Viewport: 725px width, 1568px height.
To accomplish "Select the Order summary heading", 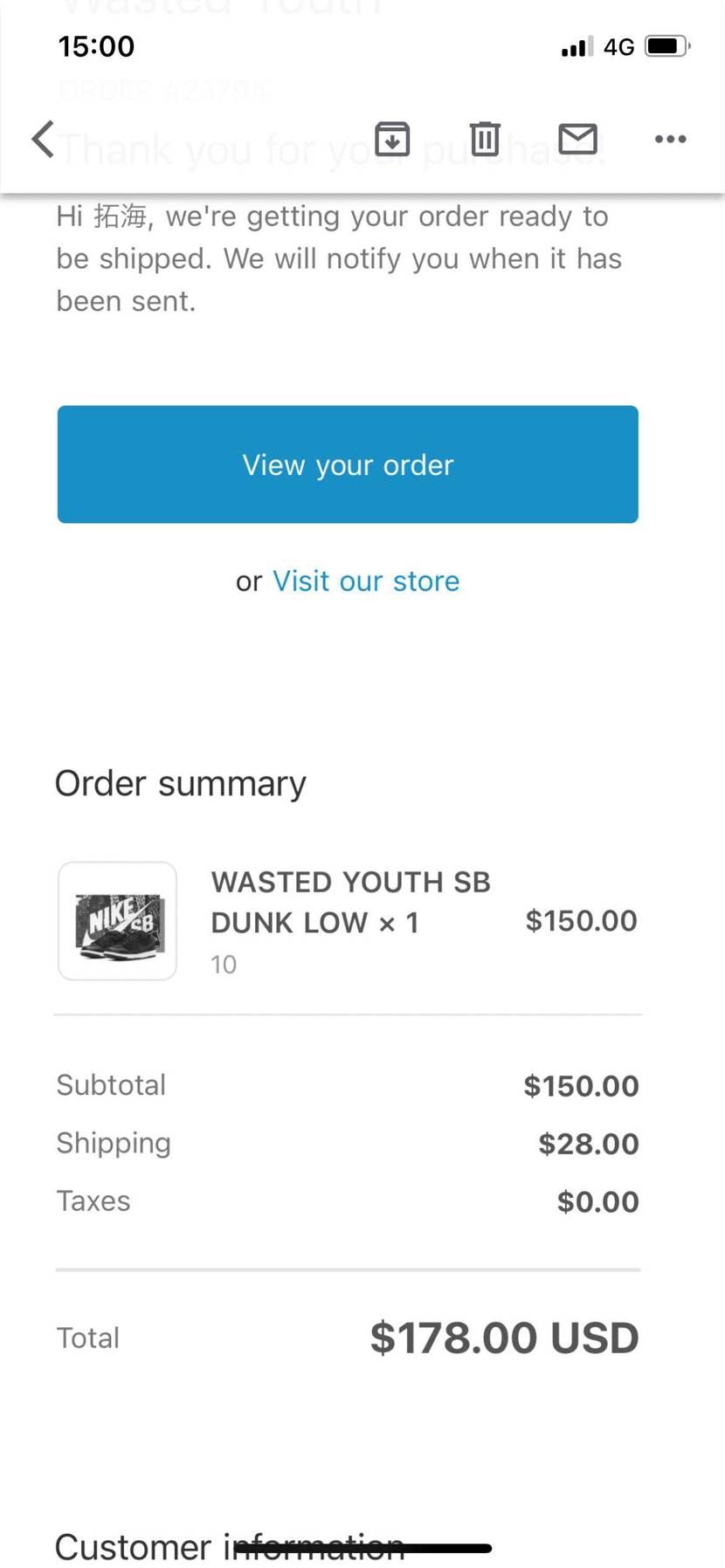I will coord(181,783).
